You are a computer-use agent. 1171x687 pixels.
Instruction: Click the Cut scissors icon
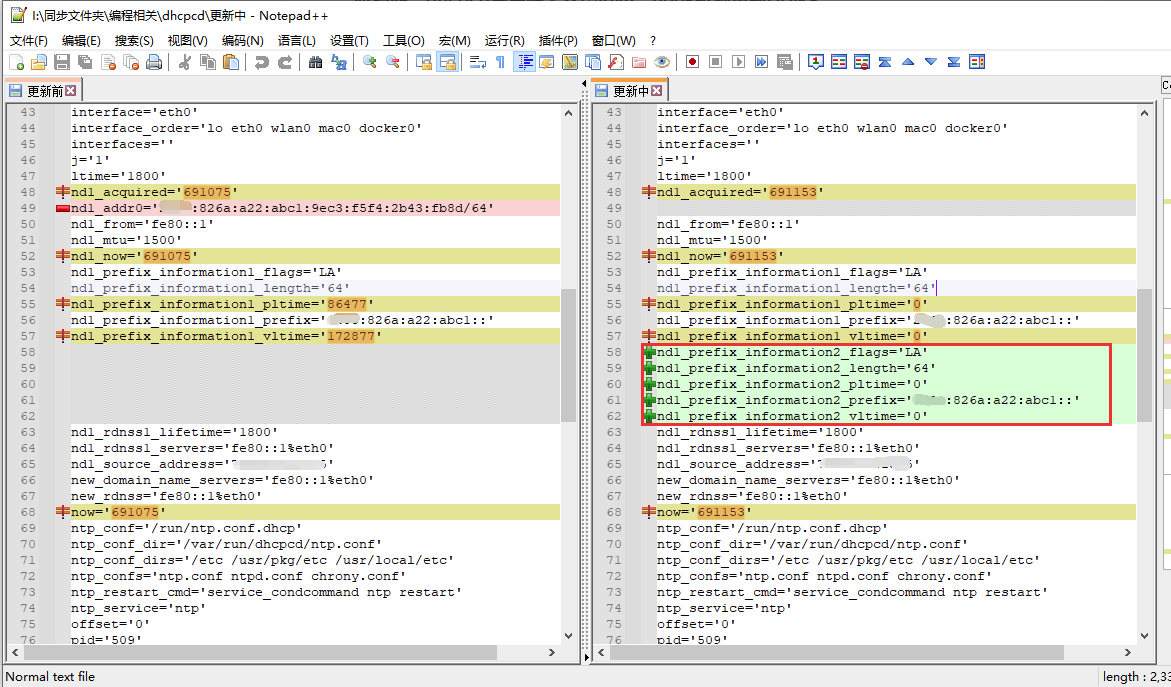point(184,62)
